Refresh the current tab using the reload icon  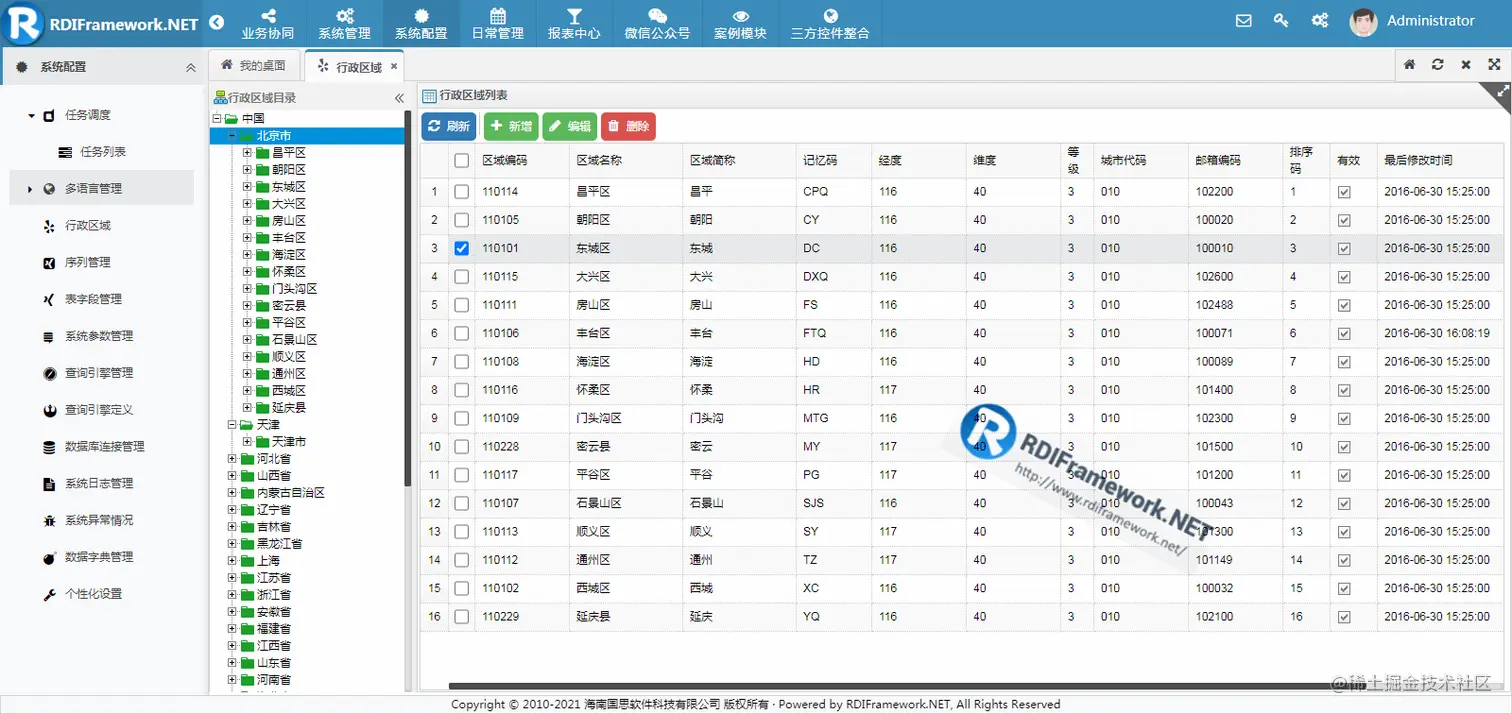click(1437, 64)
